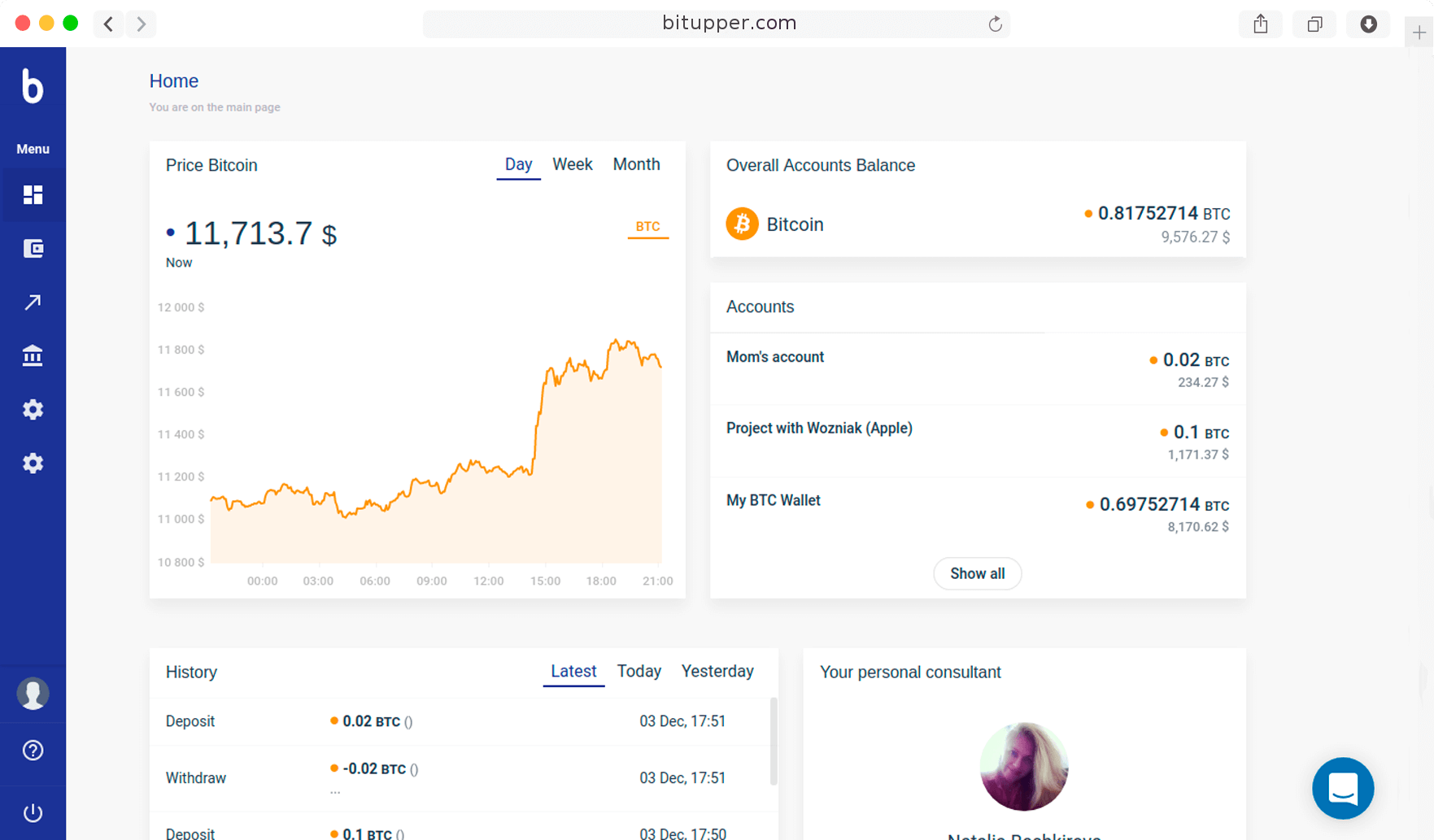
Task: Click the user profile avatar in sidebar
Action: [x=33, y=694]
